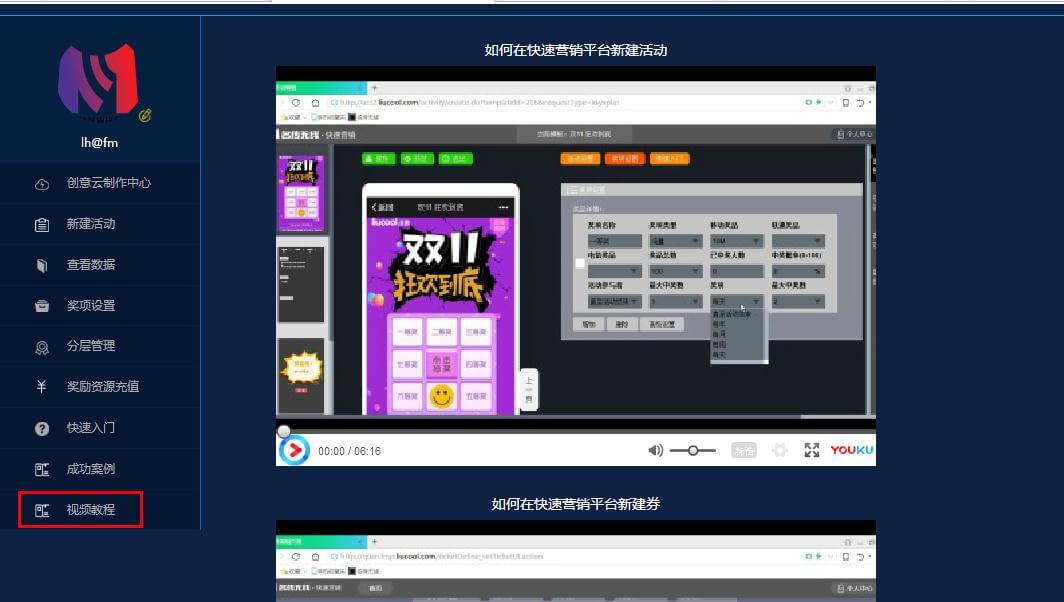Open the 查看数据 sidebar entry
The width and height of the screenshot is (1064, 602).
click(90, 265)
